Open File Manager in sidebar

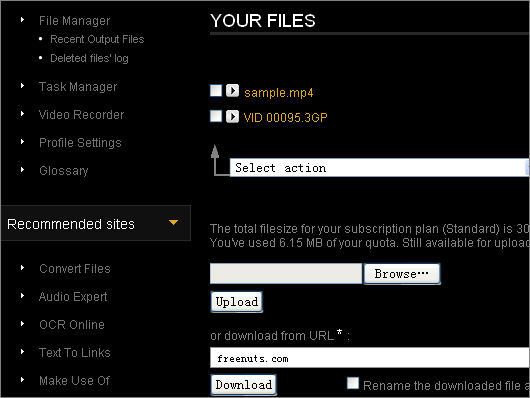[74, 21]
